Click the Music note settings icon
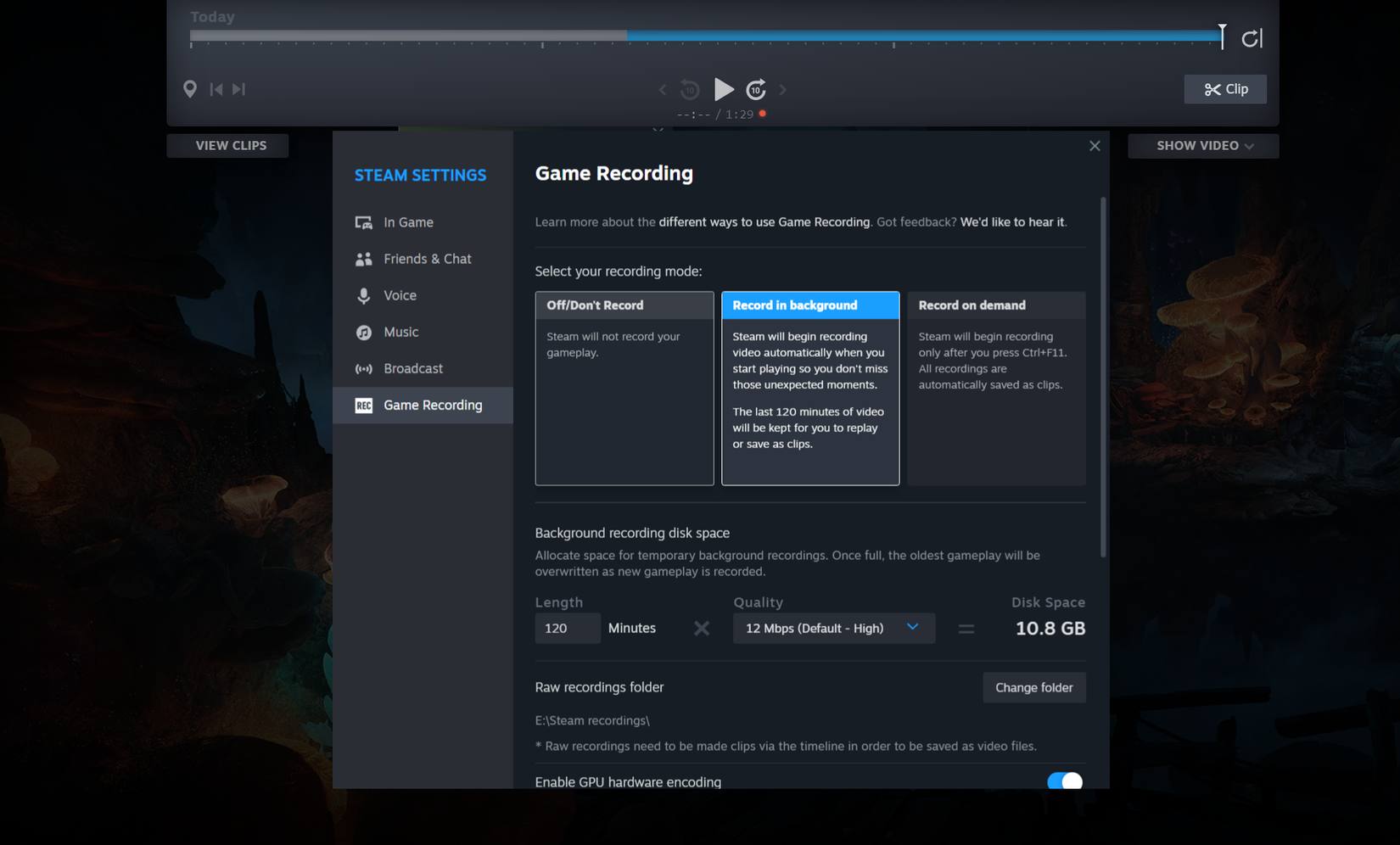1400x845 pixels. 364,332
